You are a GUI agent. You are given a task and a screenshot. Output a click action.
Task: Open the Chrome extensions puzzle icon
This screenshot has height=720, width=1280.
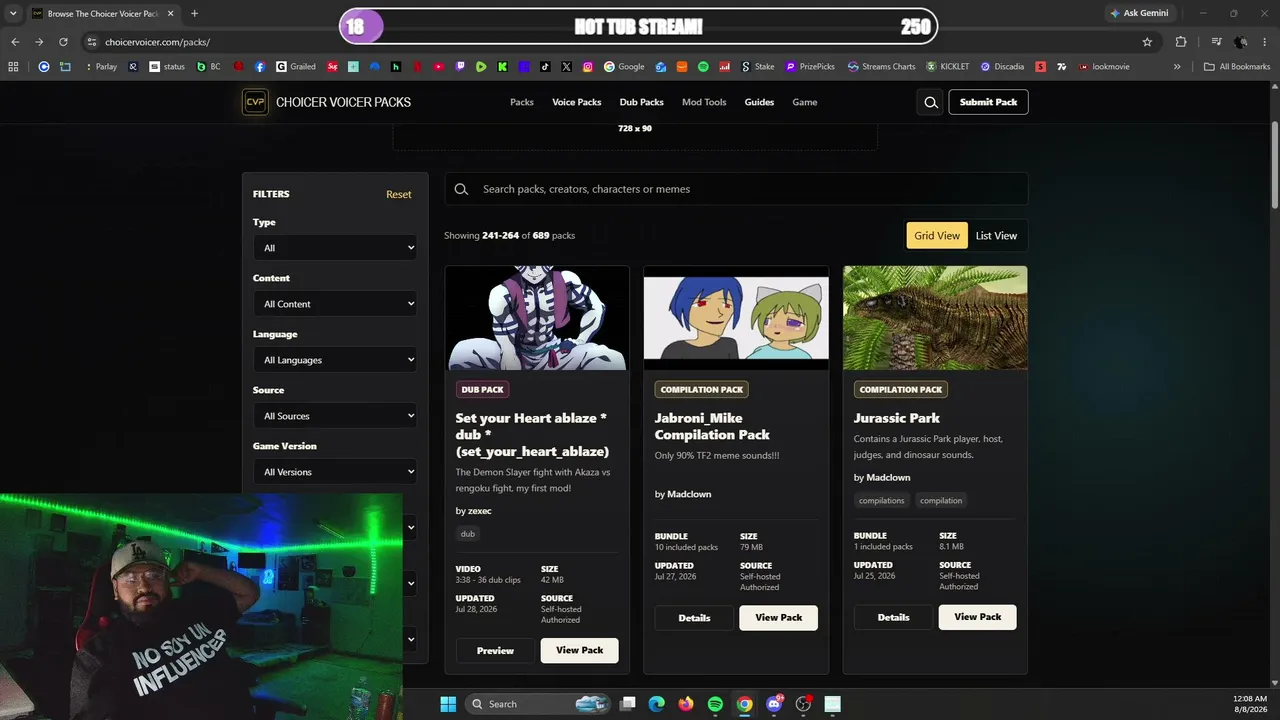click(1181, 42)
